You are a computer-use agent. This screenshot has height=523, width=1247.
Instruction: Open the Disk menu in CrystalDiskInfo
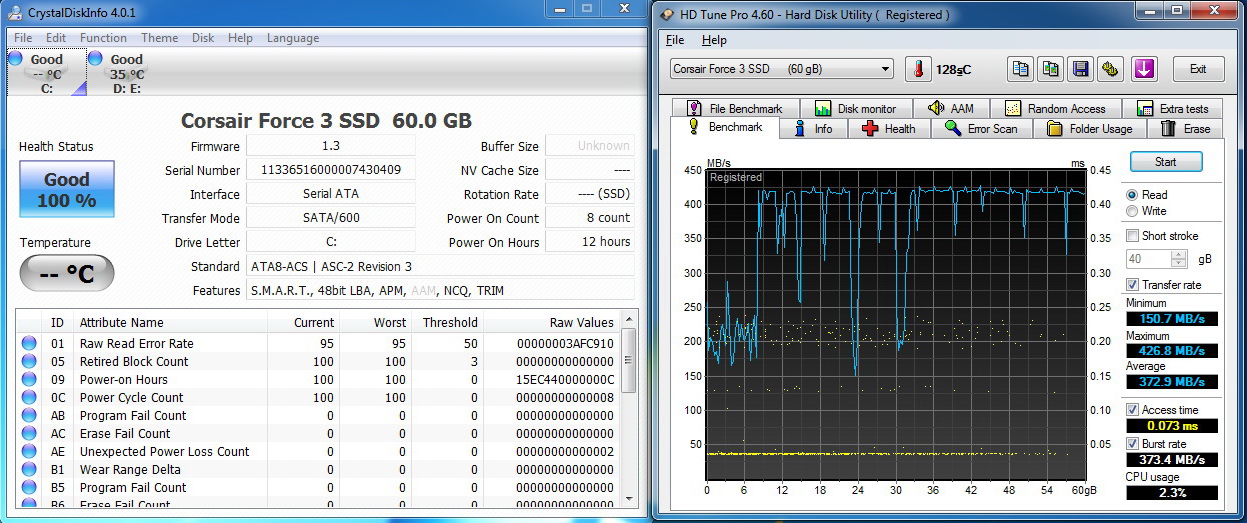tap(203, 38)
